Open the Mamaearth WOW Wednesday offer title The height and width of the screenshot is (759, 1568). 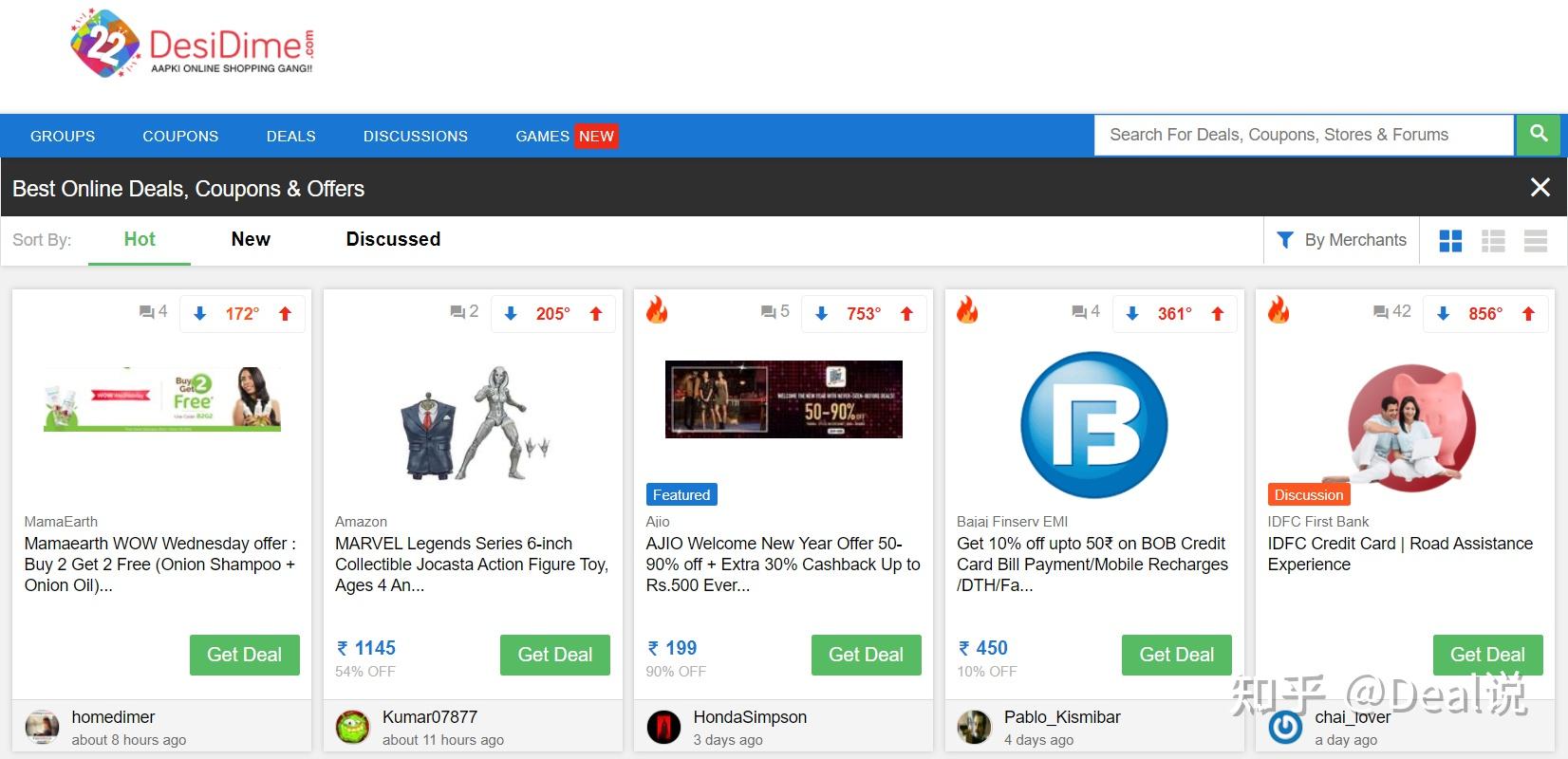[x=160, y=565]
